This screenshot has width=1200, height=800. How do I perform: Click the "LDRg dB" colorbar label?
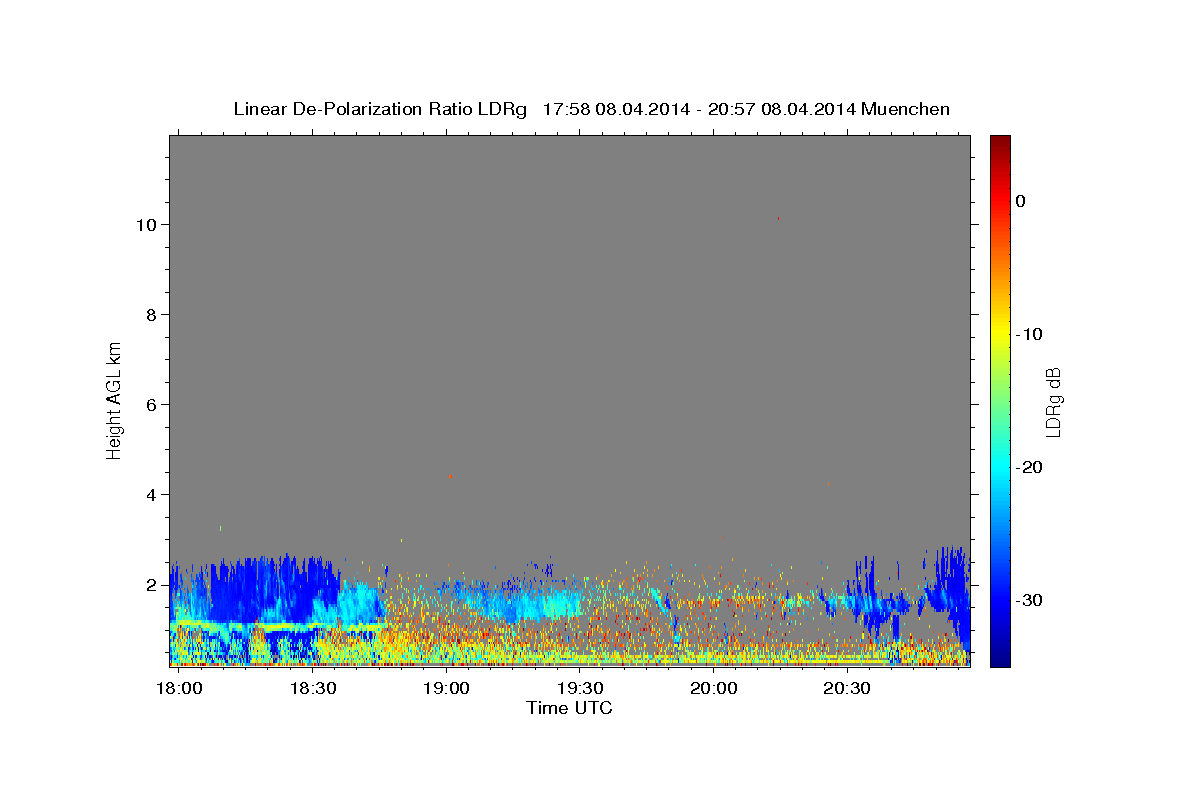(1053, 402)
